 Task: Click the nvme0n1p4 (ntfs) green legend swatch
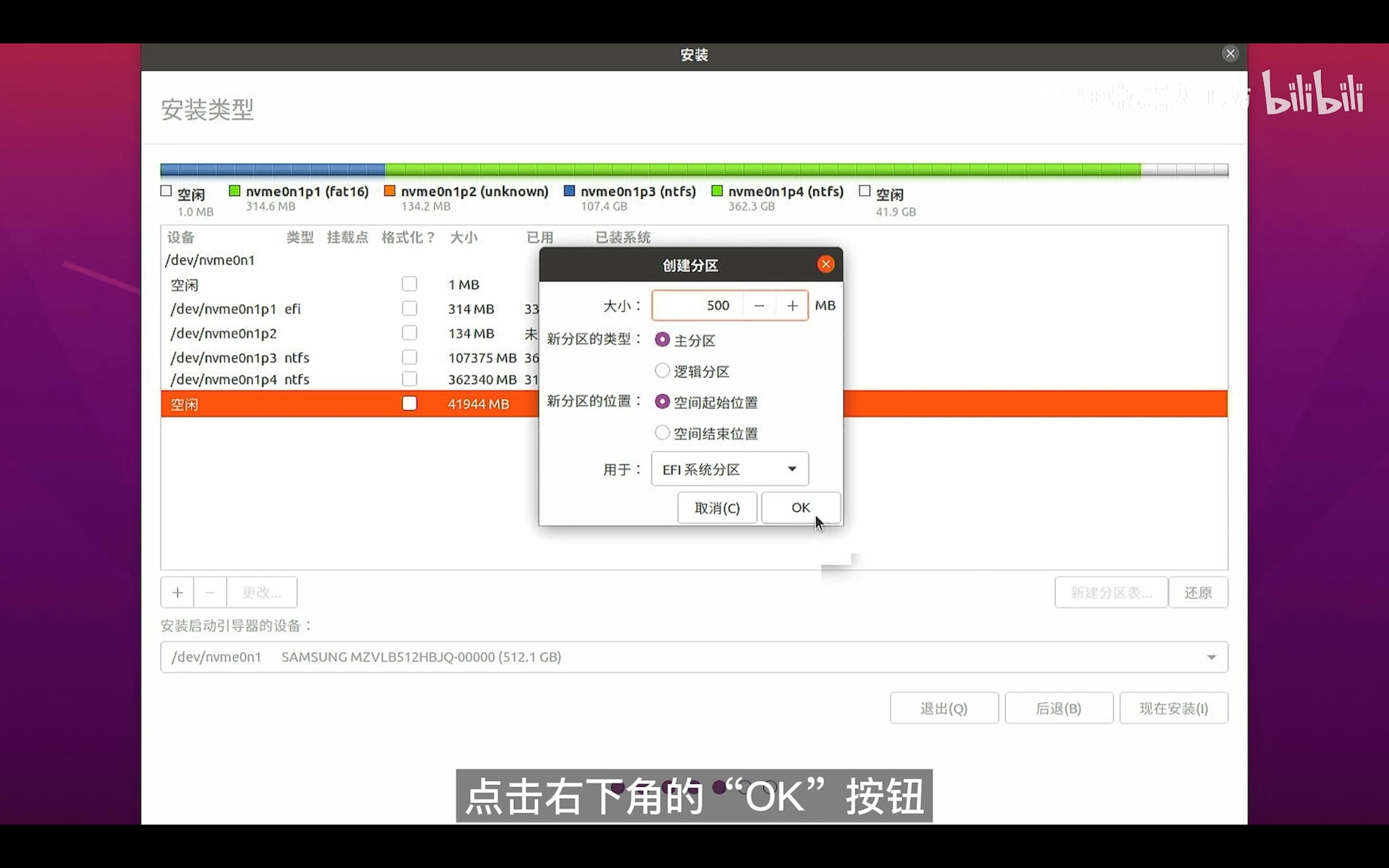[x=717, y=190]
